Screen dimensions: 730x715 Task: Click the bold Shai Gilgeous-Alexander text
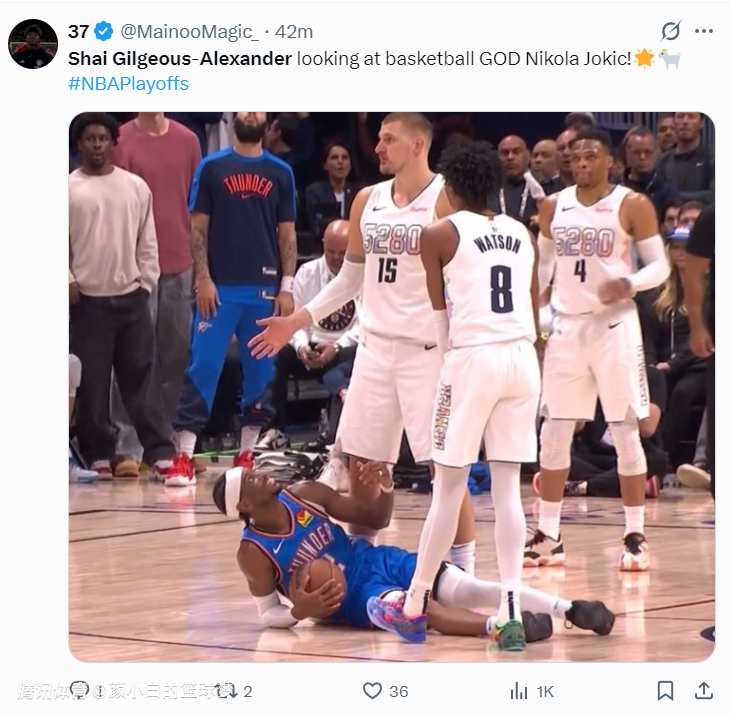(180, 58)
